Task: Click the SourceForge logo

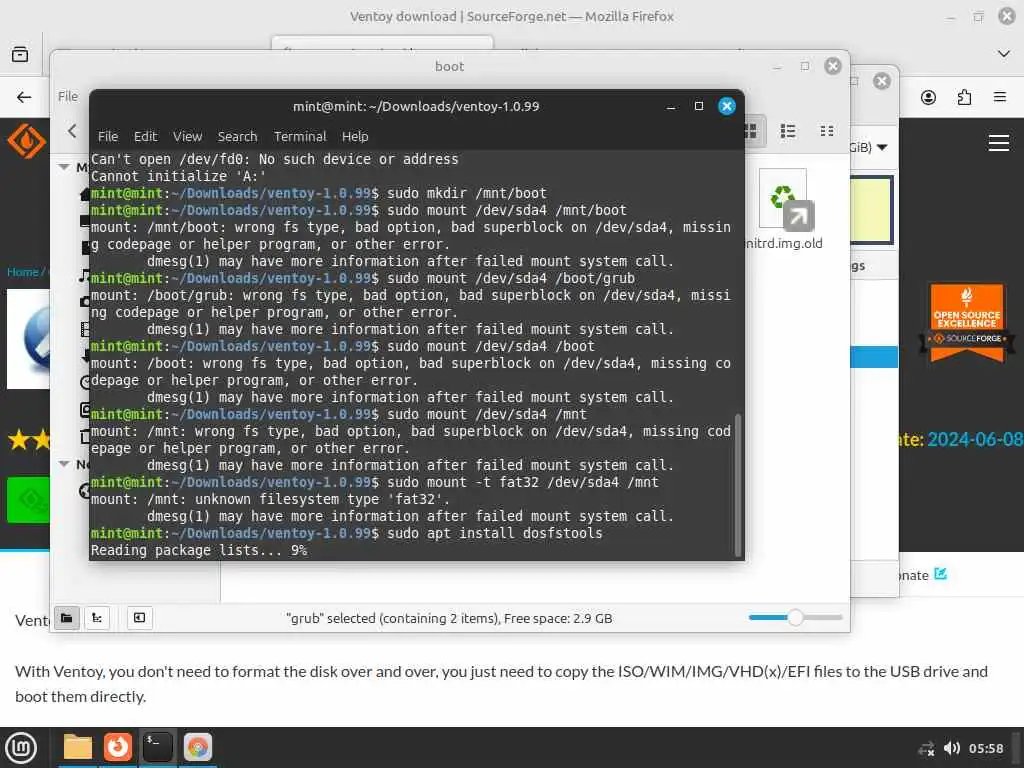Action: pos(26,141)
